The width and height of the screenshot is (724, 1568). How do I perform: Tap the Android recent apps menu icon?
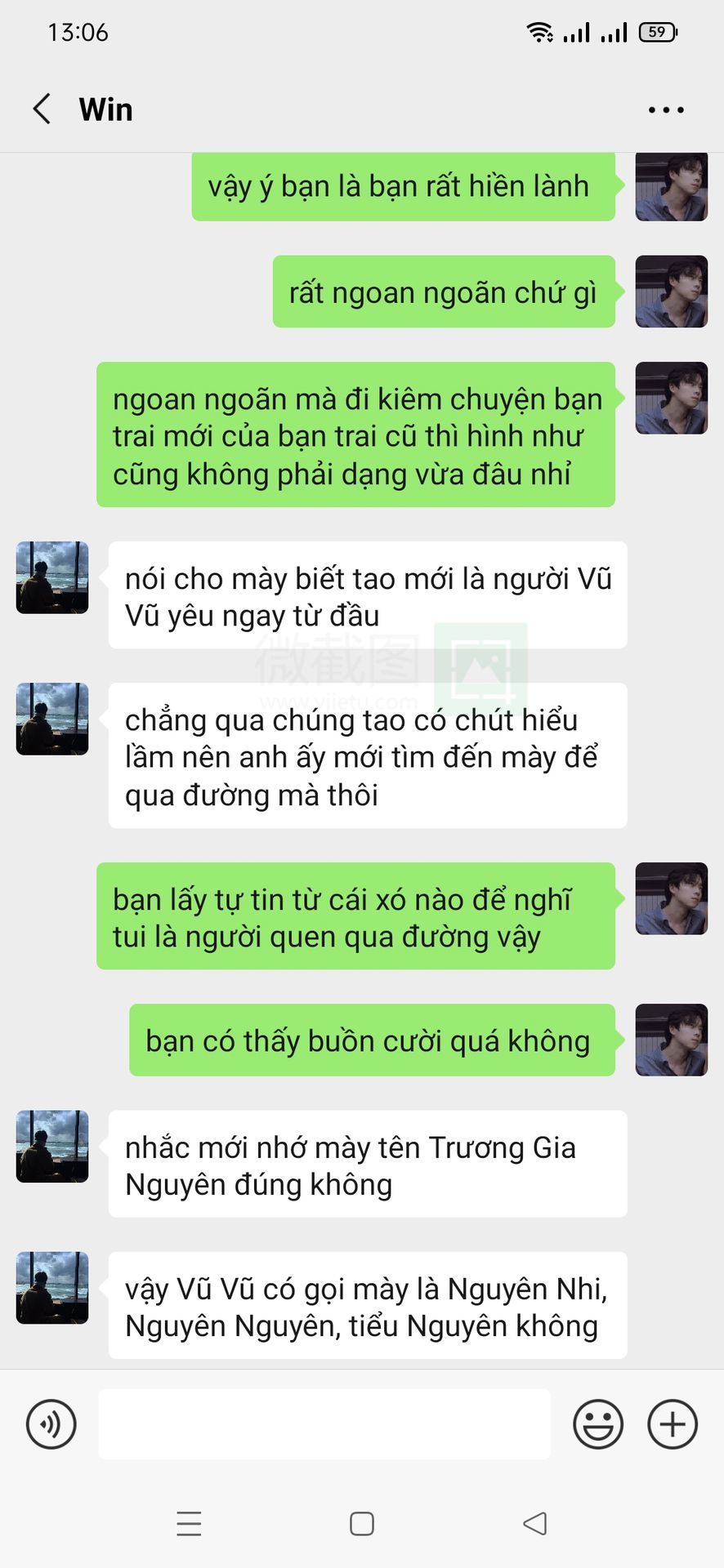tap(189, 1524)
